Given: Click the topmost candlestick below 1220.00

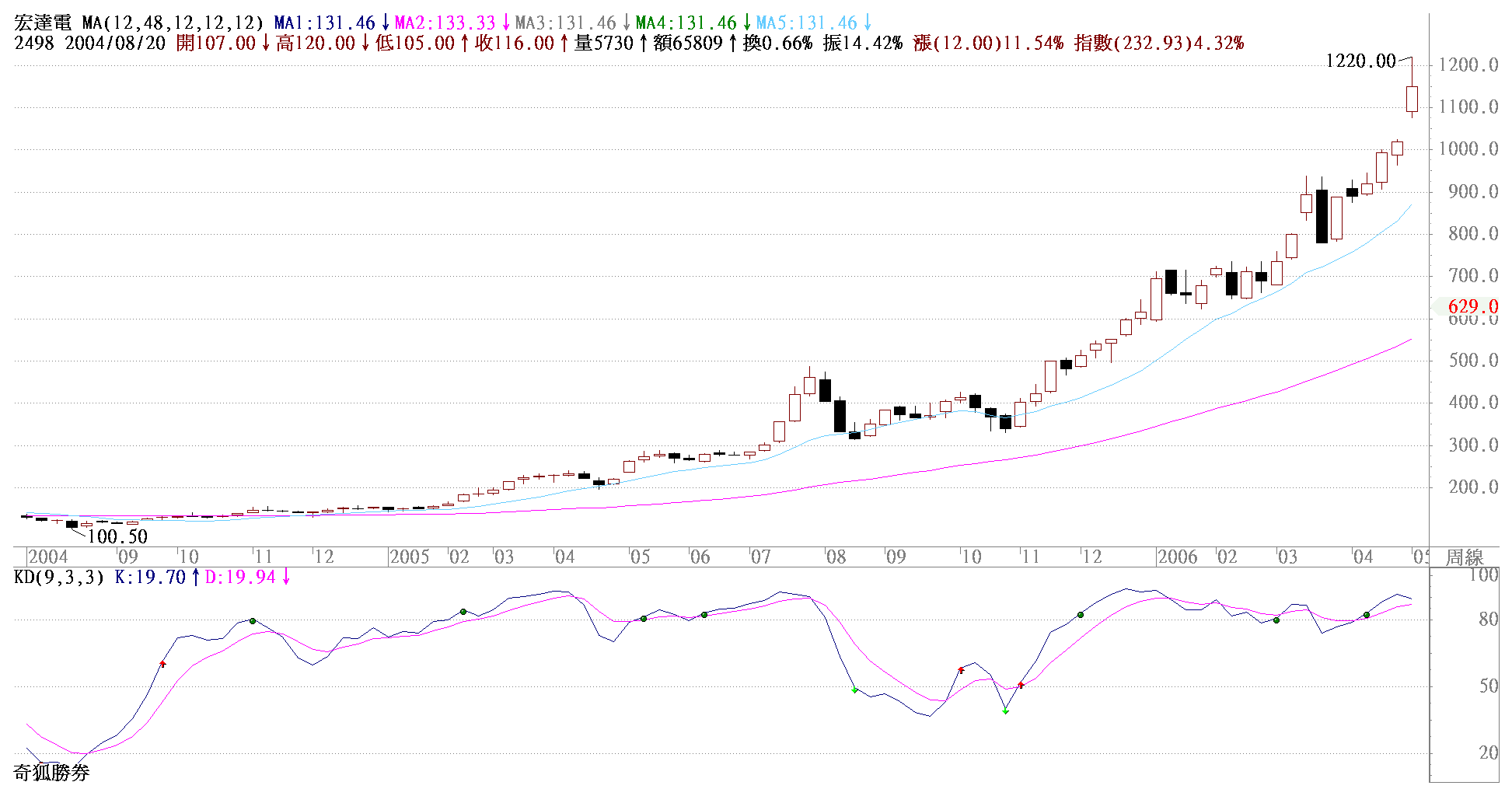Looking at the screenshot, I should (x=1412, y=99).
